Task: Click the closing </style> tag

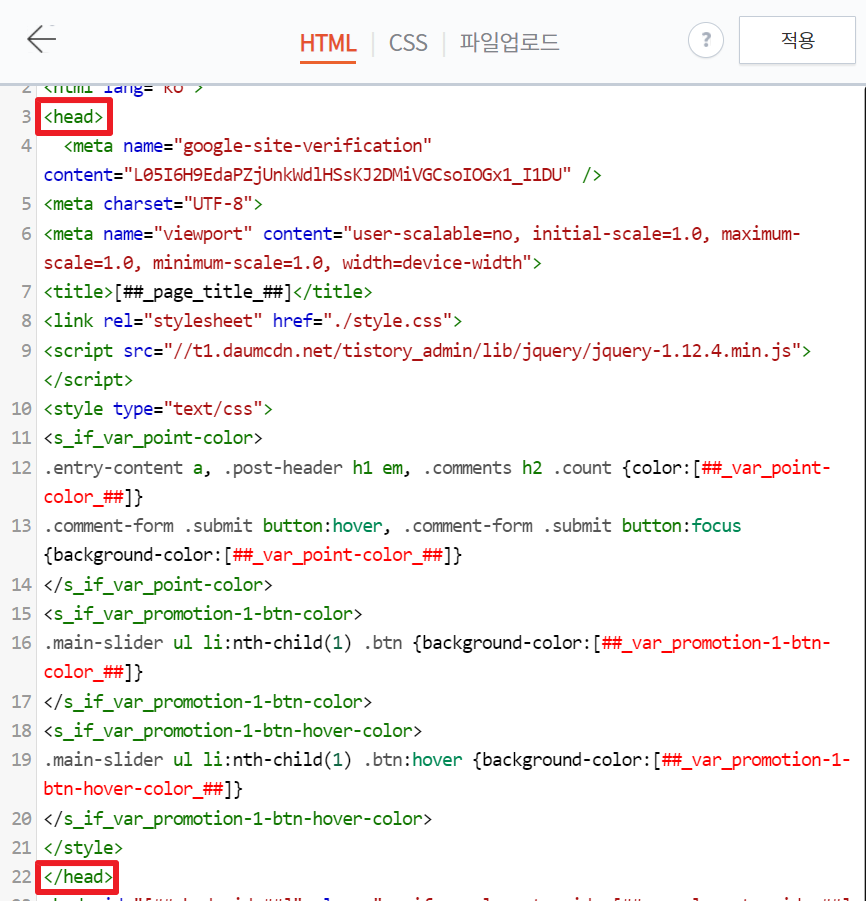Action: [x=83, y=848]
